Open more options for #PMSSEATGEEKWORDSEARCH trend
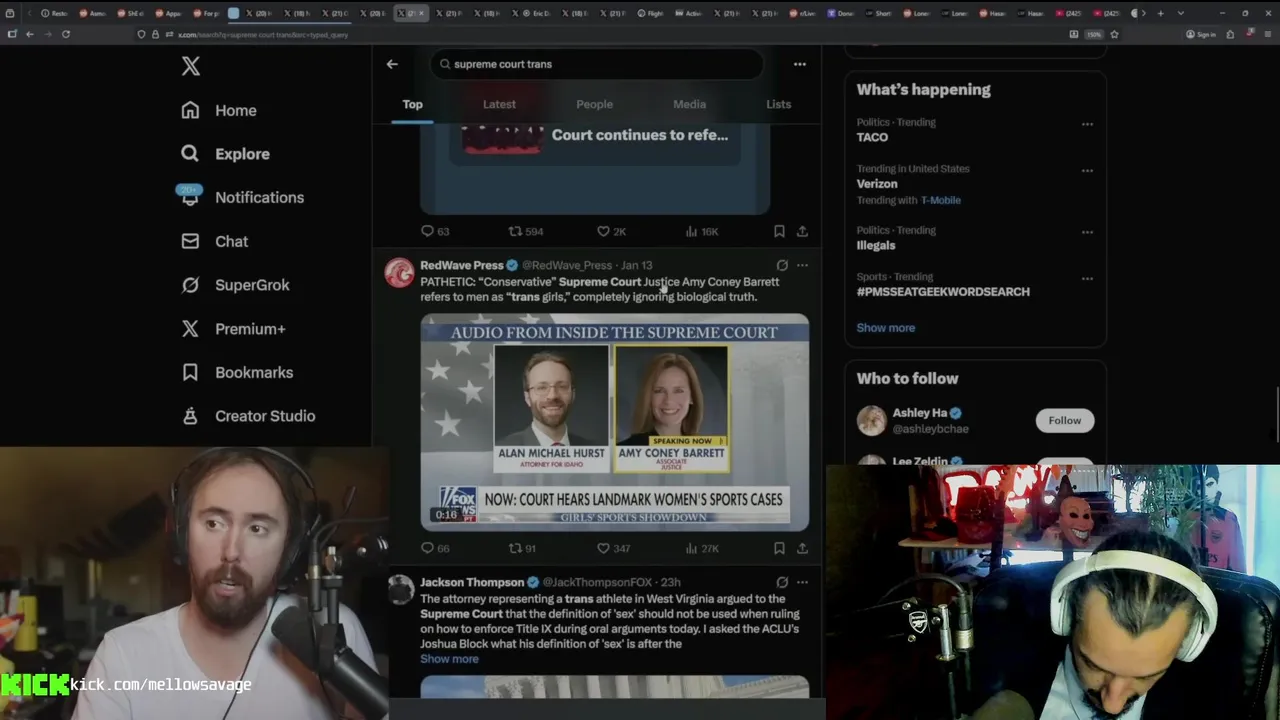The image size is (1280, 720). click(1087, 278)
